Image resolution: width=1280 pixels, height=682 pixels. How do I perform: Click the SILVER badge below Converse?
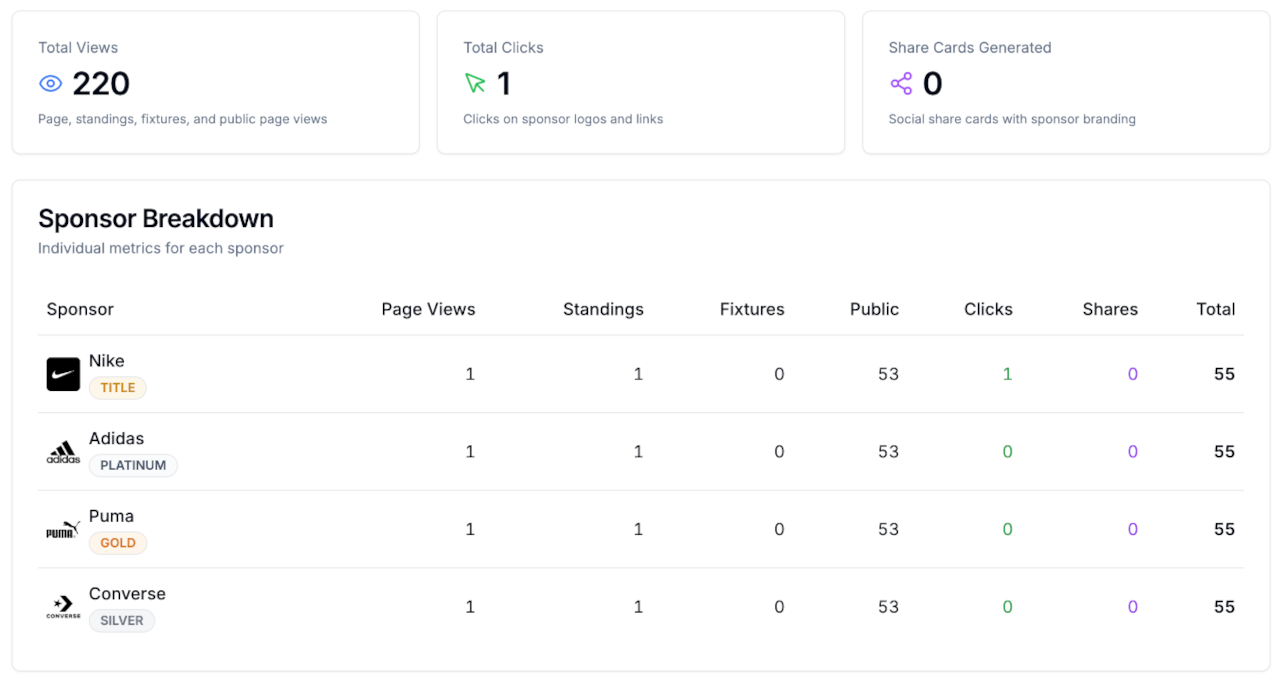click(x=121, y=620)
